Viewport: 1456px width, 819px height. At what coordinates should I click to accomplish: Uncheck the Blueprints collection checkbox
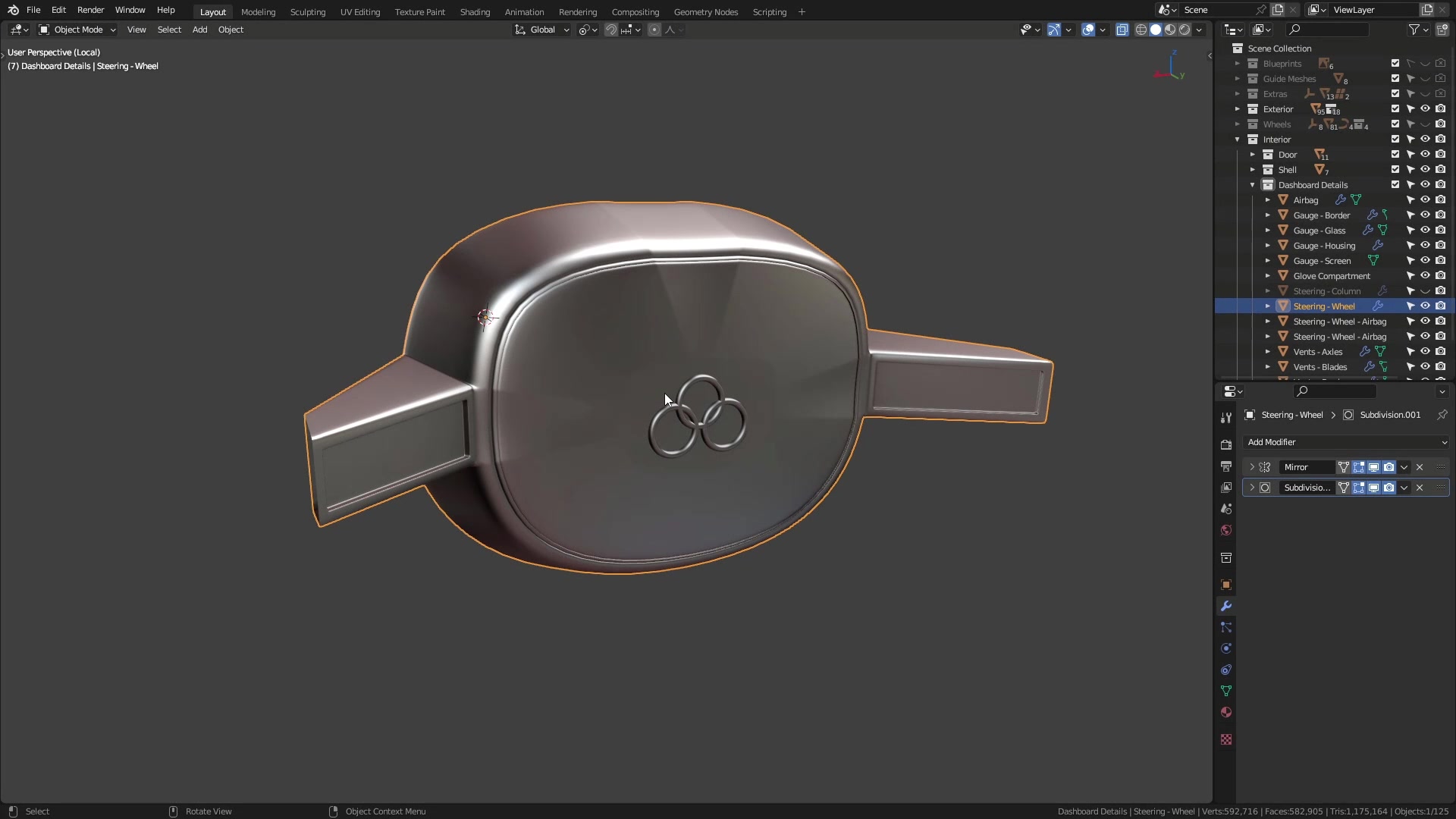coord(1395,63)
